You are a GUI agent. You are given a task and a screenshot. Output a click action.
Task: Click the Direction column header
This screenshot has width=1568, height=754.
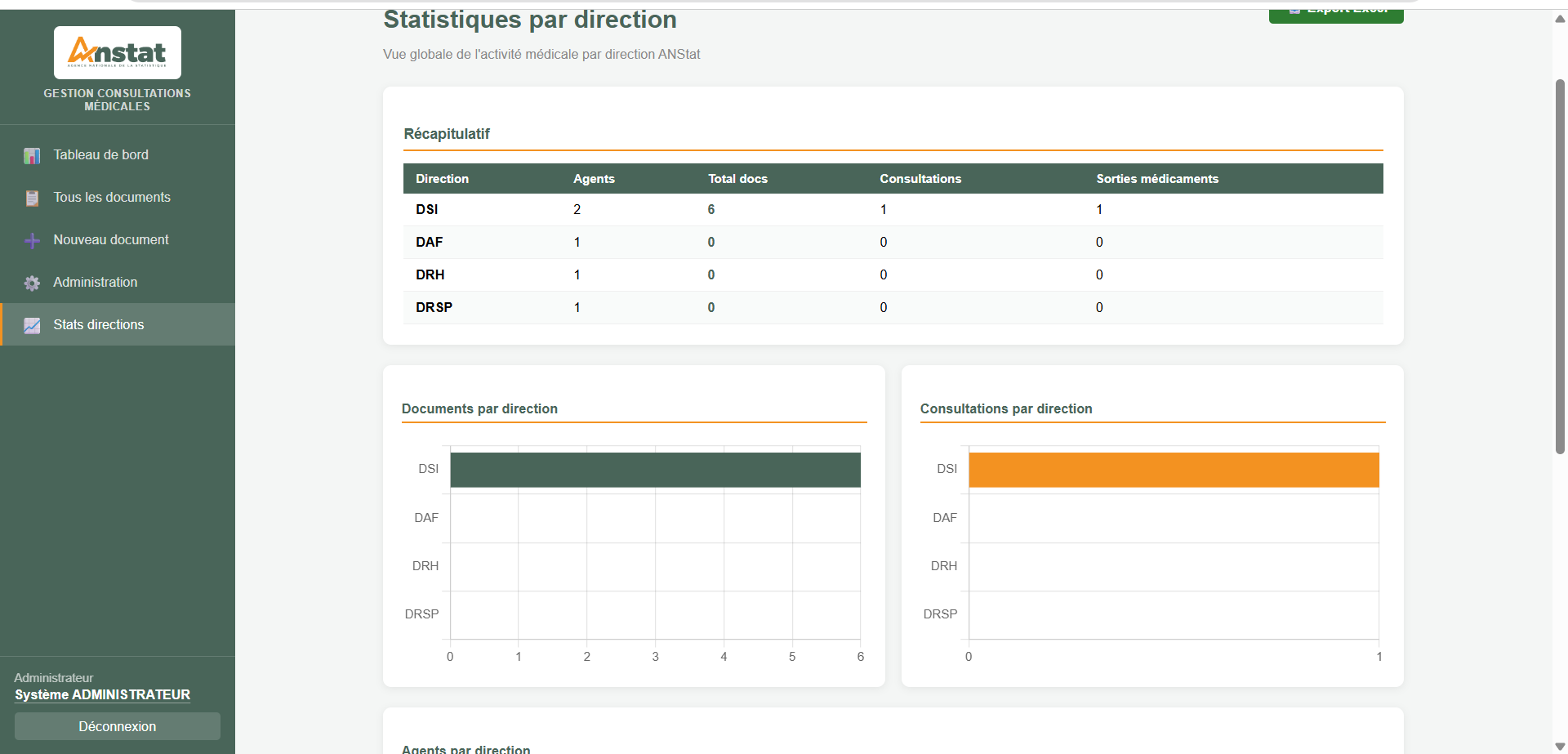pyautogui.click(x=442, y=179)
